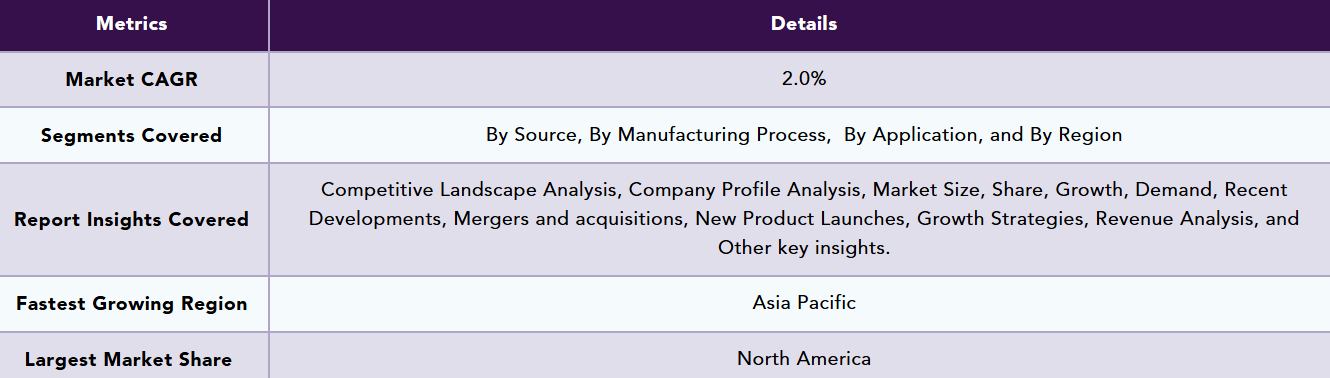
Task: Click the Details column header
Action: coord(804,24)
